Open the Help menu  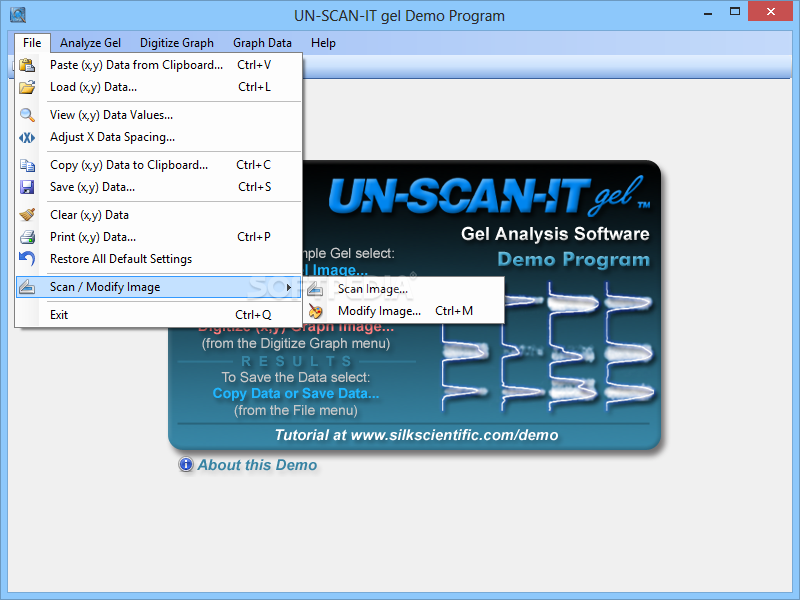coord(323,43)
